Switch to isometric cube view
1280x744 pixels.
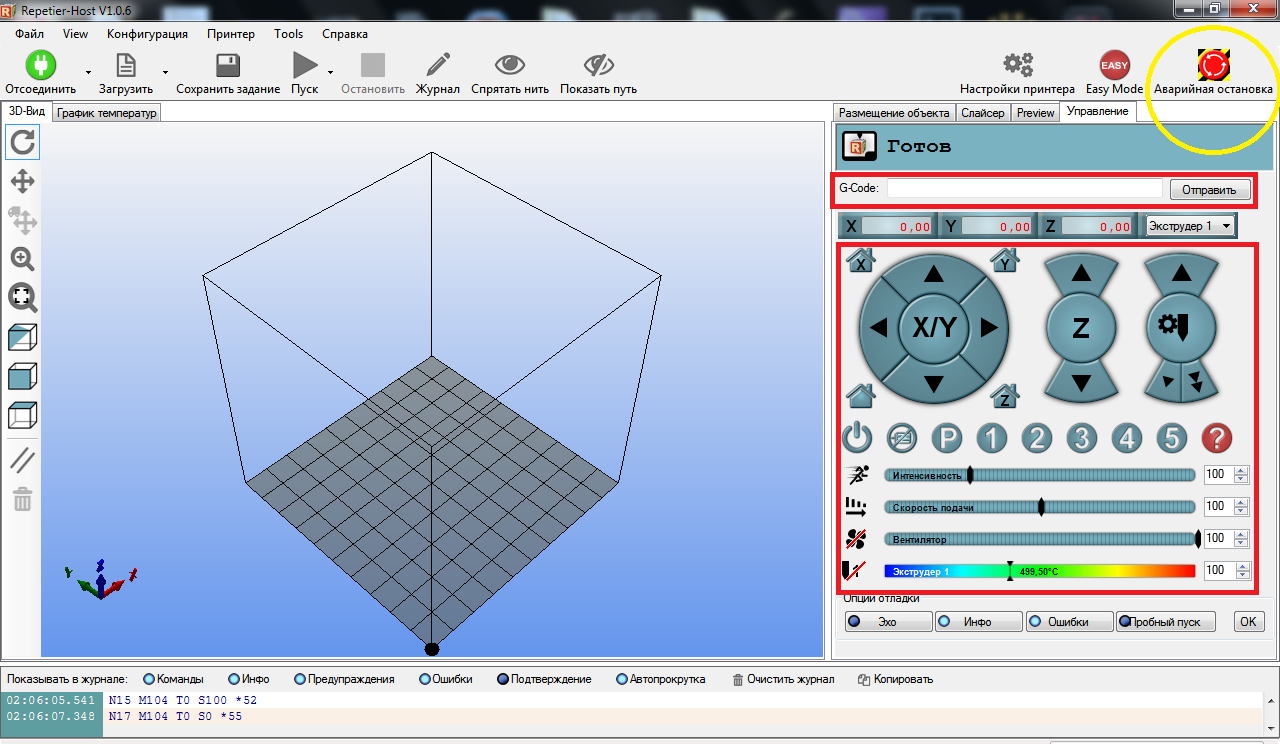[x=23, y=337]
